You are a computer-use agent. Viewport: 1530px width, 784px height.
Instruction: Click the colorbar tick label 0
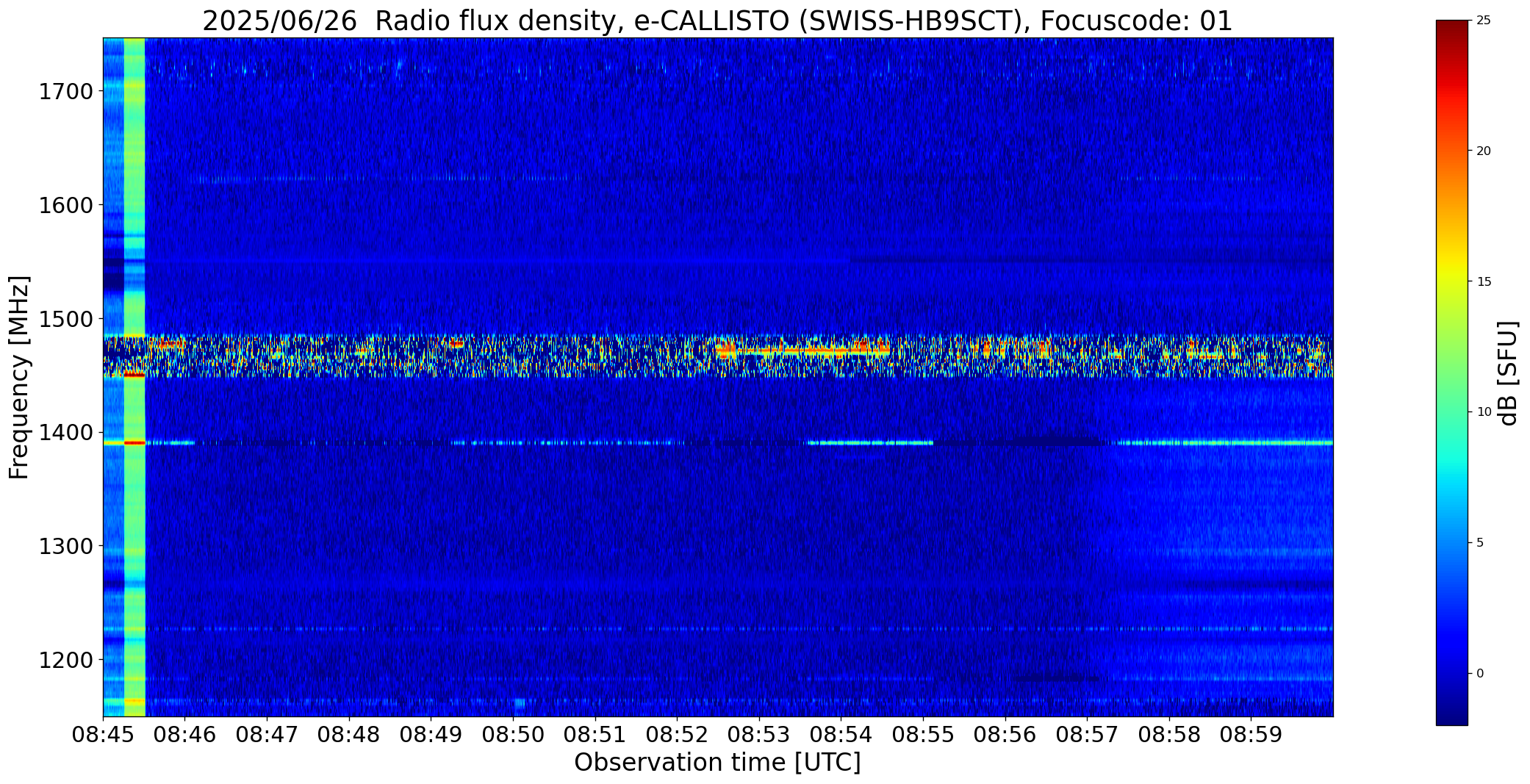click(1480, 674)
